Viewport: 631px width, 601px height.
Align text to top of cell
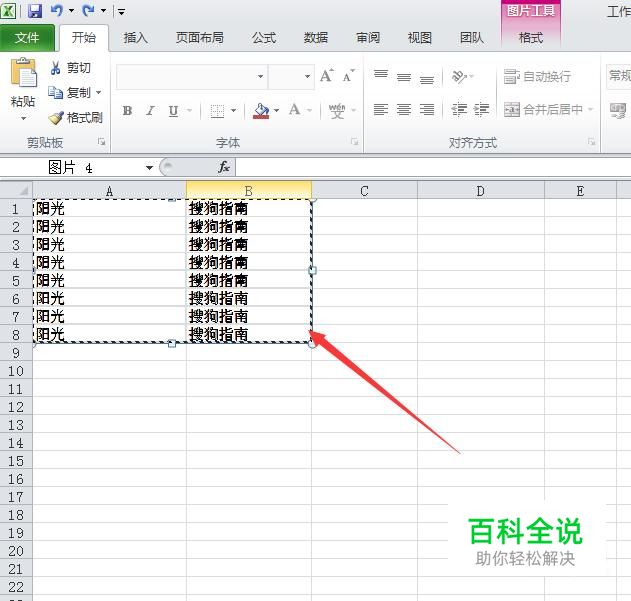pos(381,75)
